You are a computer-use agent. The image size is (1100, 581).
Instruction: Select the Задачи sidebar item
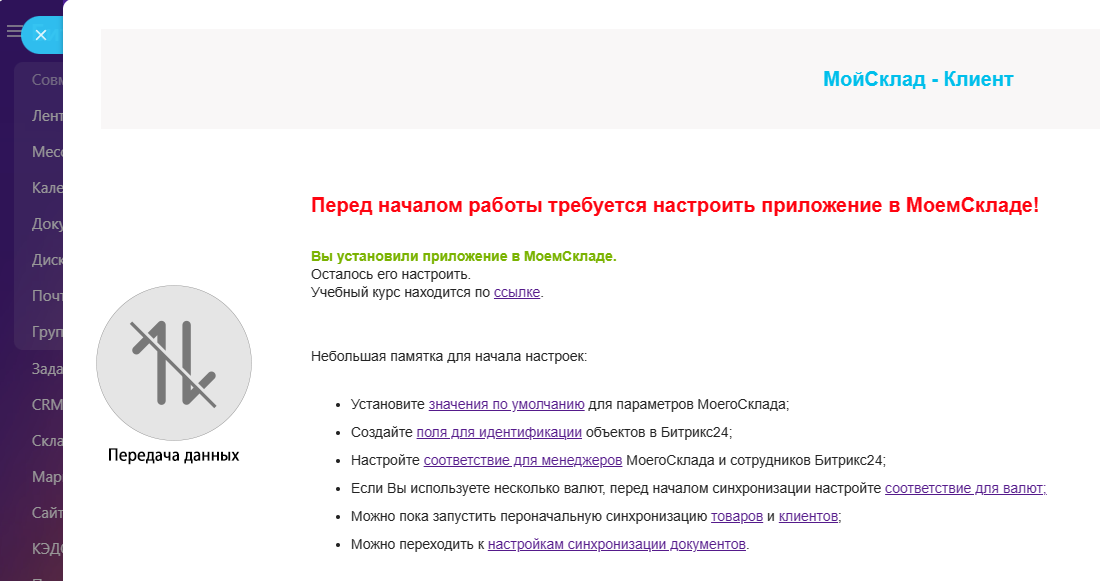[x=47, y=369]
